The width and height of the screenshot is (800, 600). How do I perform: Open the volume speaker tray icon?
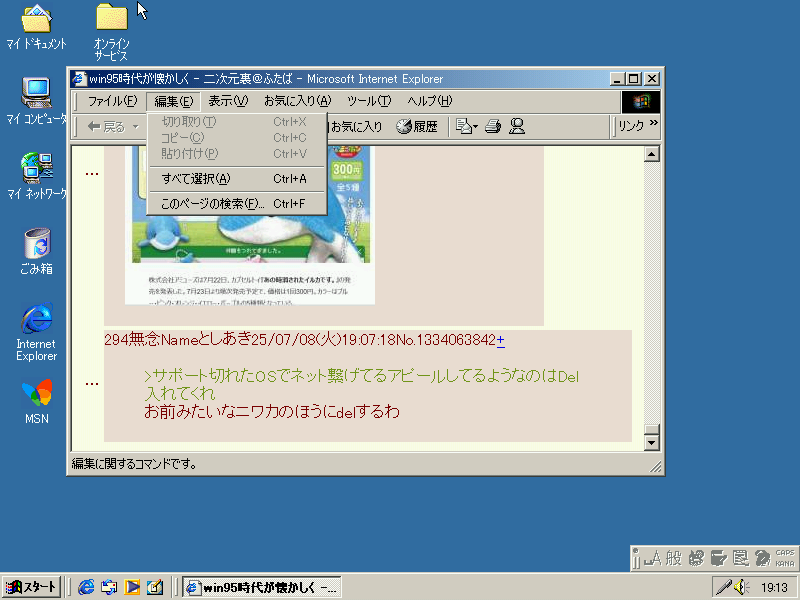tap(742, 587)
